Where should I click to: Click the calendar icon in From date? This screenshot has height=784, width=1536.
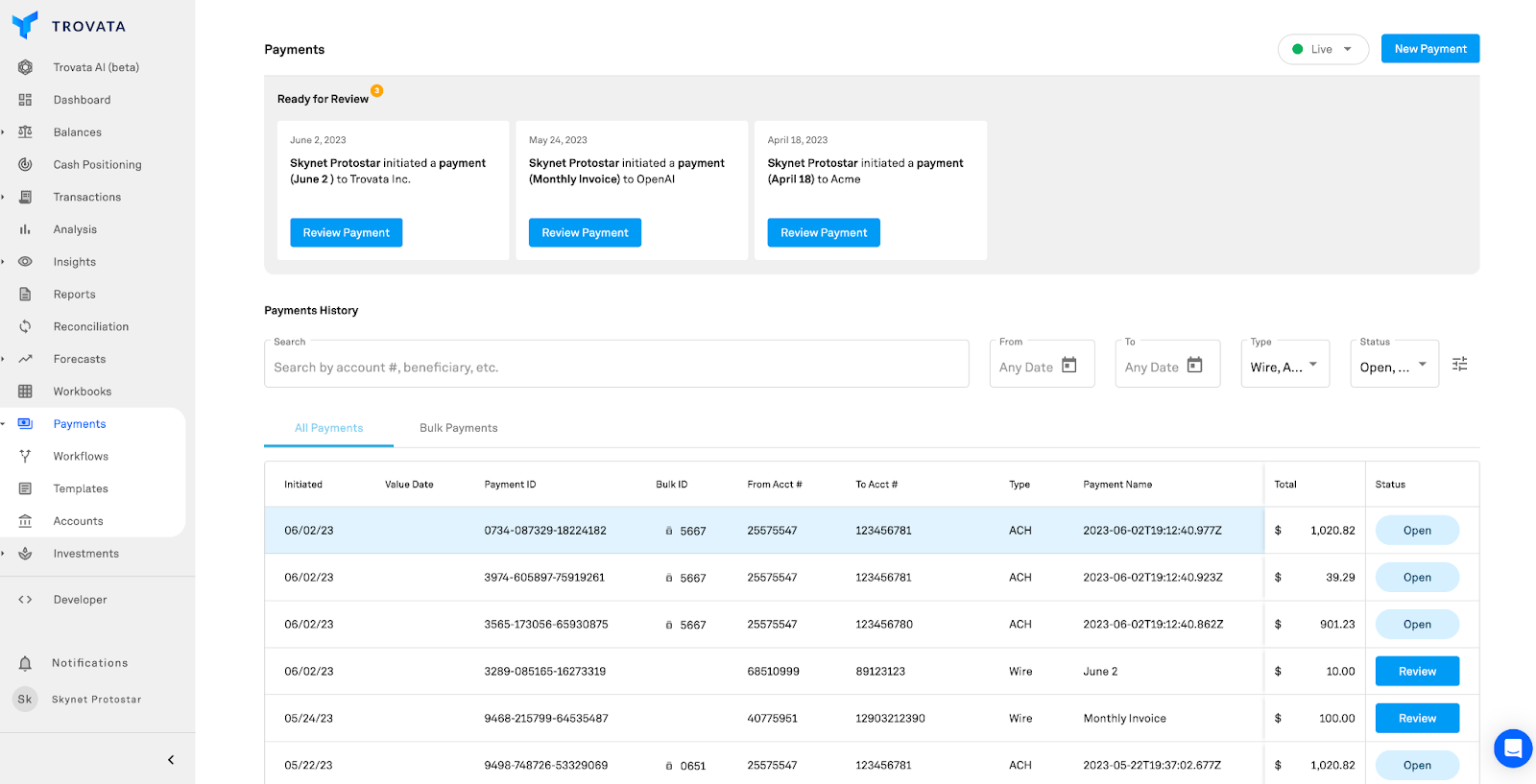[1068, 366]
